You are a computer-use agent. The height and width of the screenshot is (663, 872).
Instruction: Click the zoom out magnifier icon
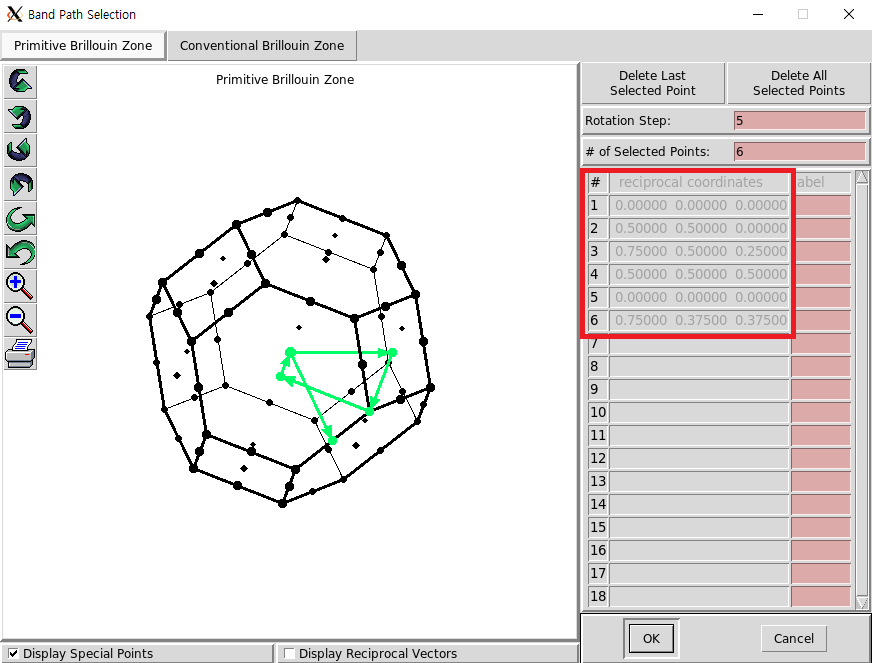(20, 319)
